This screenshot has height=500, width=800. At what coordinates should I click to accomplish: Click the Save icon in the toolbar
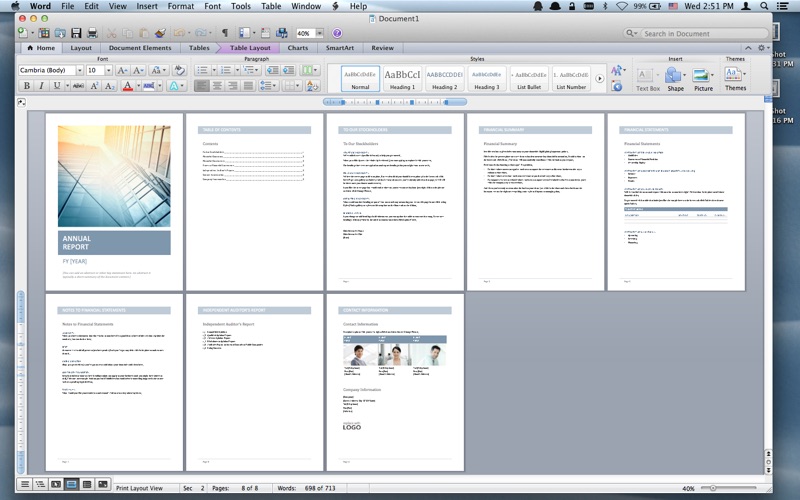[x=76, y=33]
